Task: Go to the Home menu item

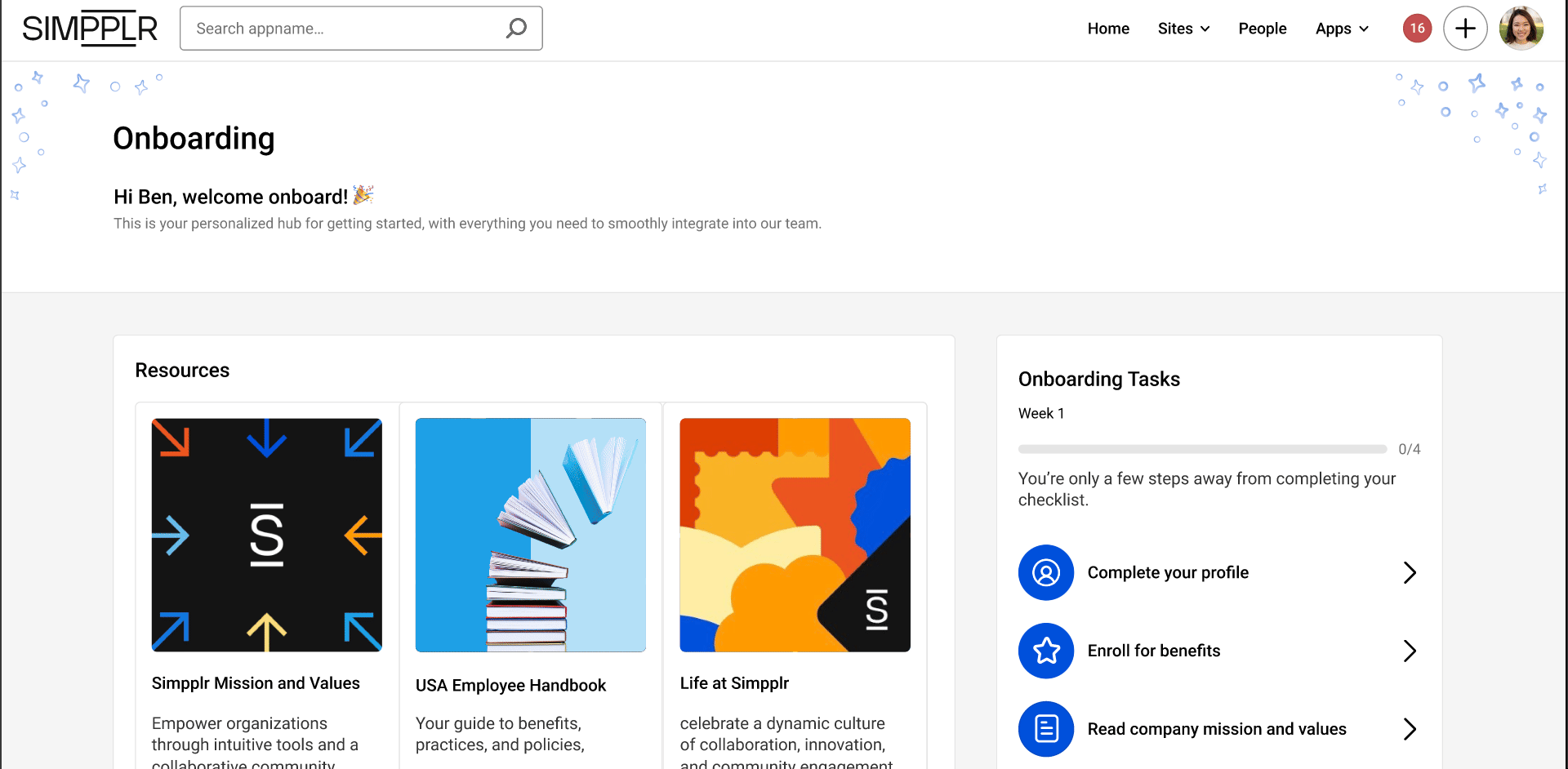Action: 1107,29
